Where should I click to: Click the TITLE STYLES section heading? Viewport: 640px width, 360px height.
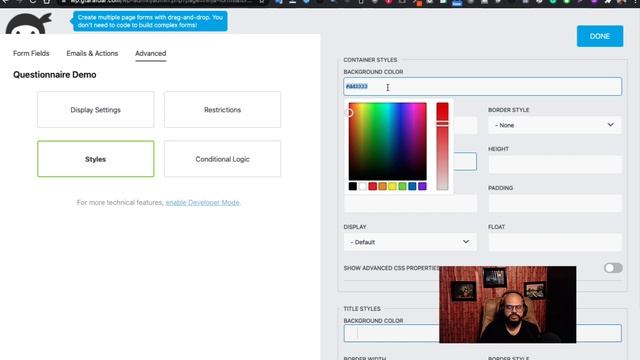click(x=362, y=309)
